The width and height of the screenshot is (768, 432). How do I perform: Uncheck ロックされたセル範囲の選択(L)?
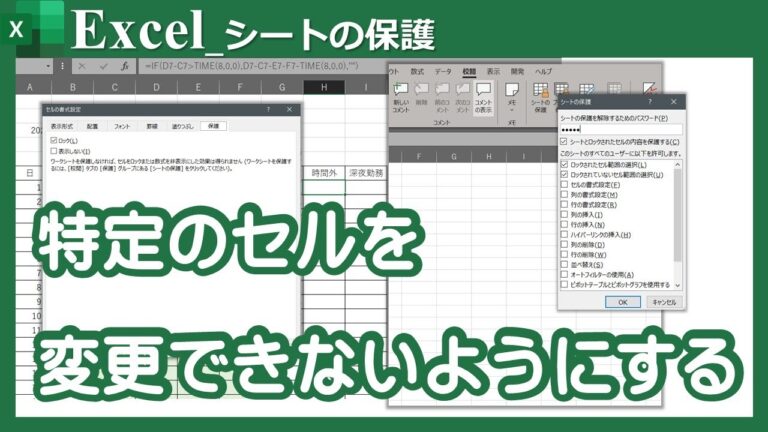coord(564,165)
